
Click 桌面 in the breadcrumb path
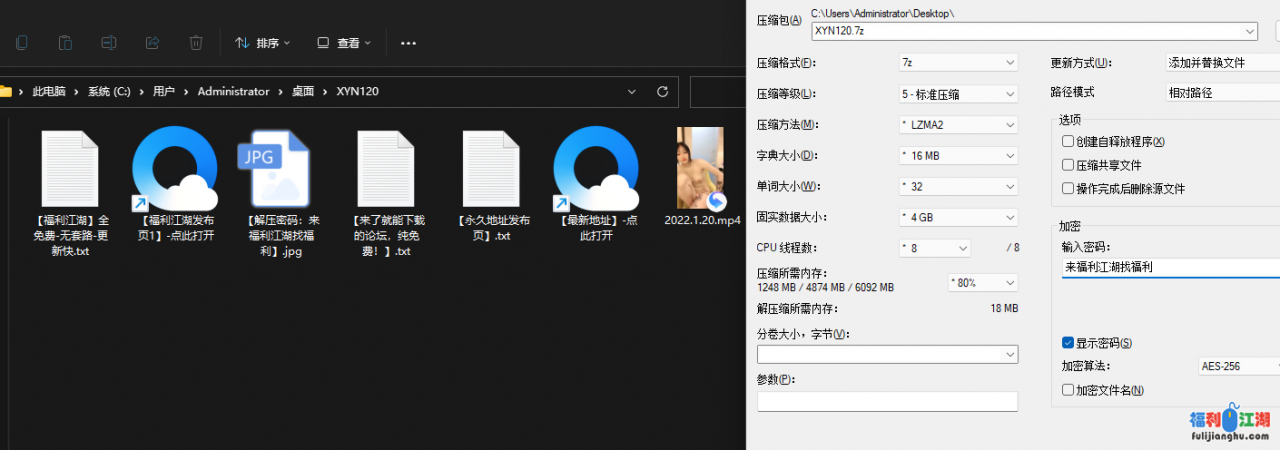[302, 91]
